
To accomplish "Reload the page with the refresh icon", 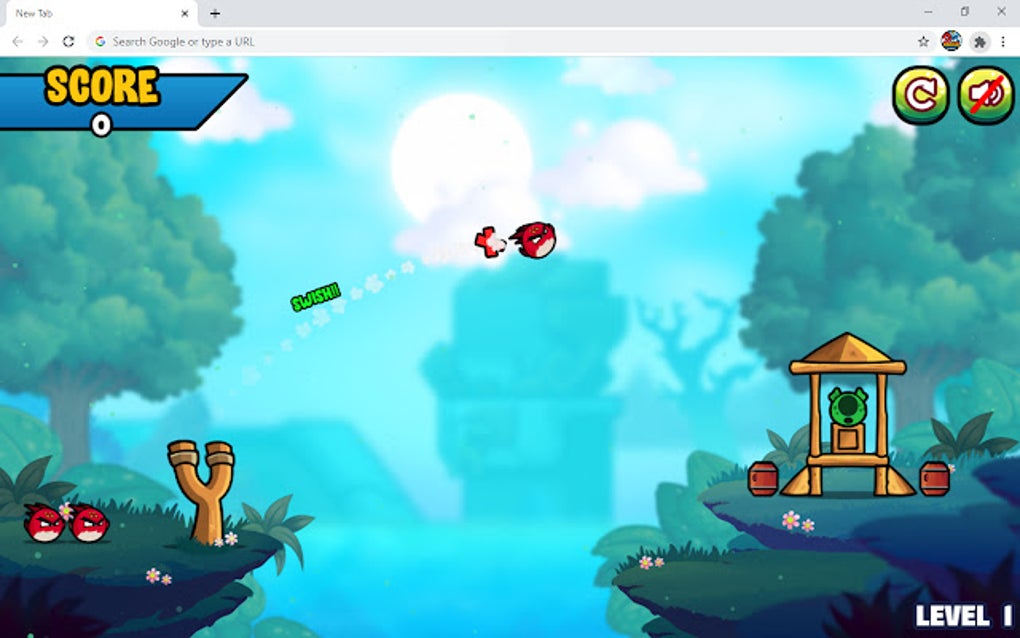I will coord(67,41).
